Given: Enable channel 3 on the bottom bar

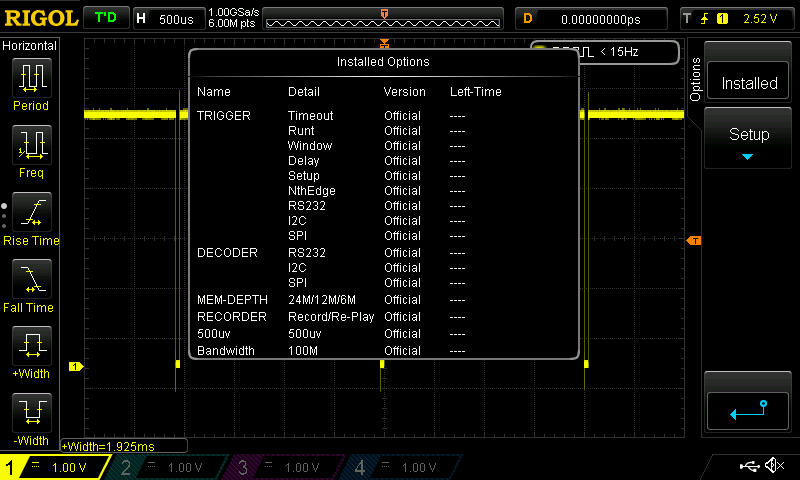Looking at the screenshot, I should [284, 467].
